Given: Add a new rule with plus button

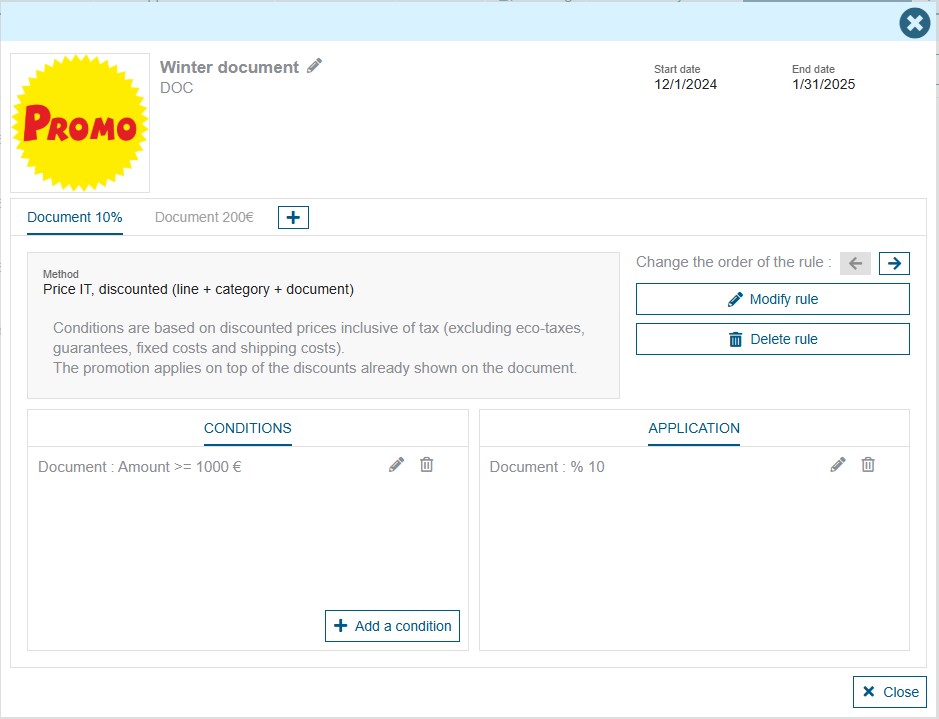Looking at the screenshot, I should (293, 217).
